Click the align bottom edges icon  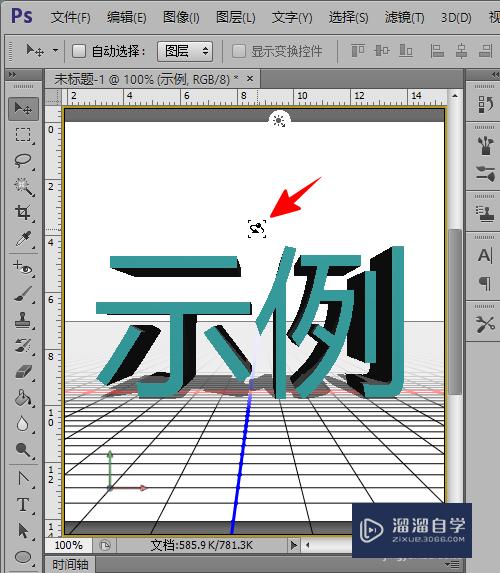[406, 51]
